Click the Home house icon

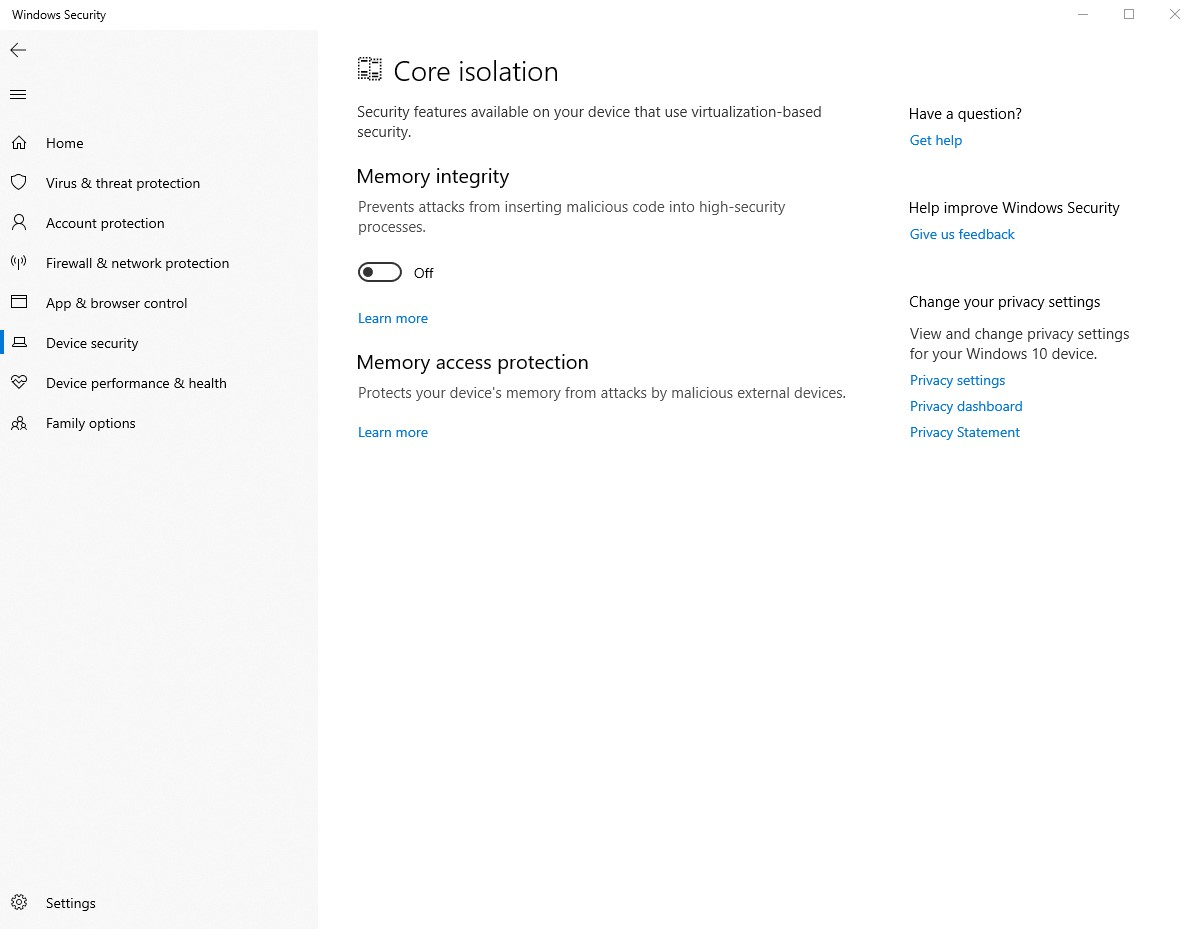point(19,143)
